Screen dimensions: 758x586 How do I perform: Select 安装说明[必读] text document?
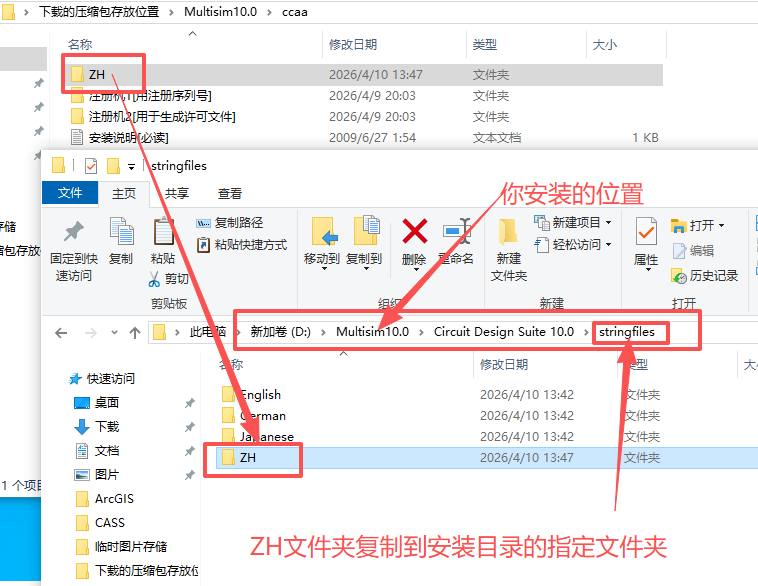tap(119, 138)
